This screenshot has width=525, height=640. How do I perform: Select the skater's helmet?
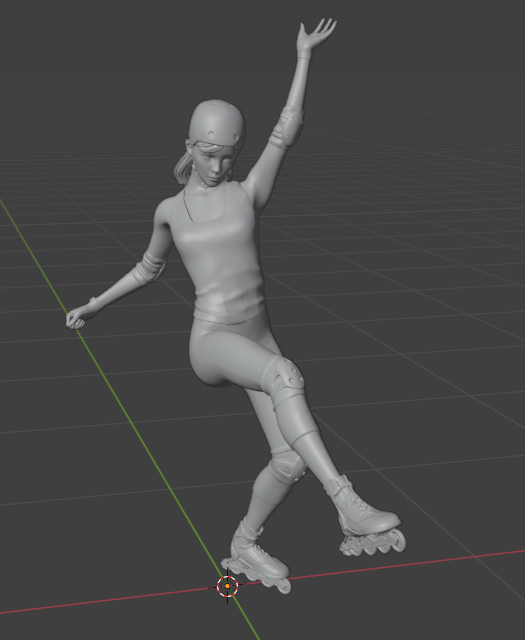tap(217, 122)
